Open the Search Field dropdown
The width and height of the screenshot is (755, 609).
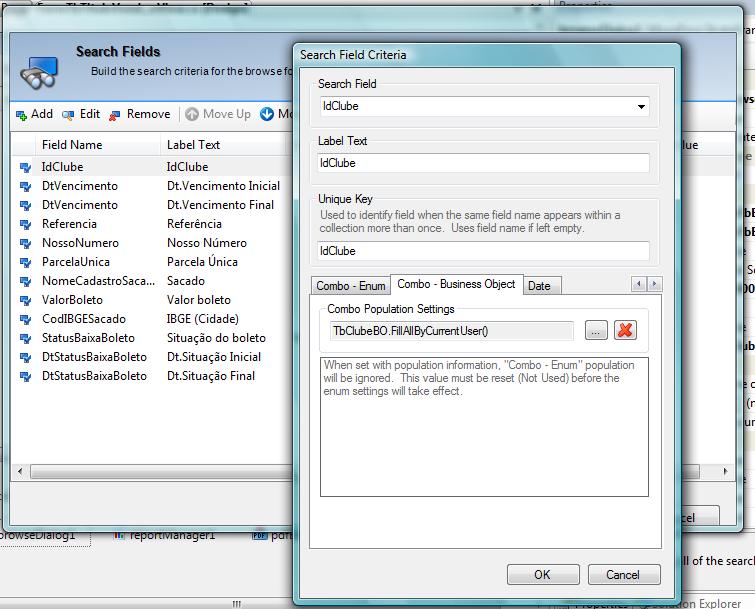coord(640,106)
